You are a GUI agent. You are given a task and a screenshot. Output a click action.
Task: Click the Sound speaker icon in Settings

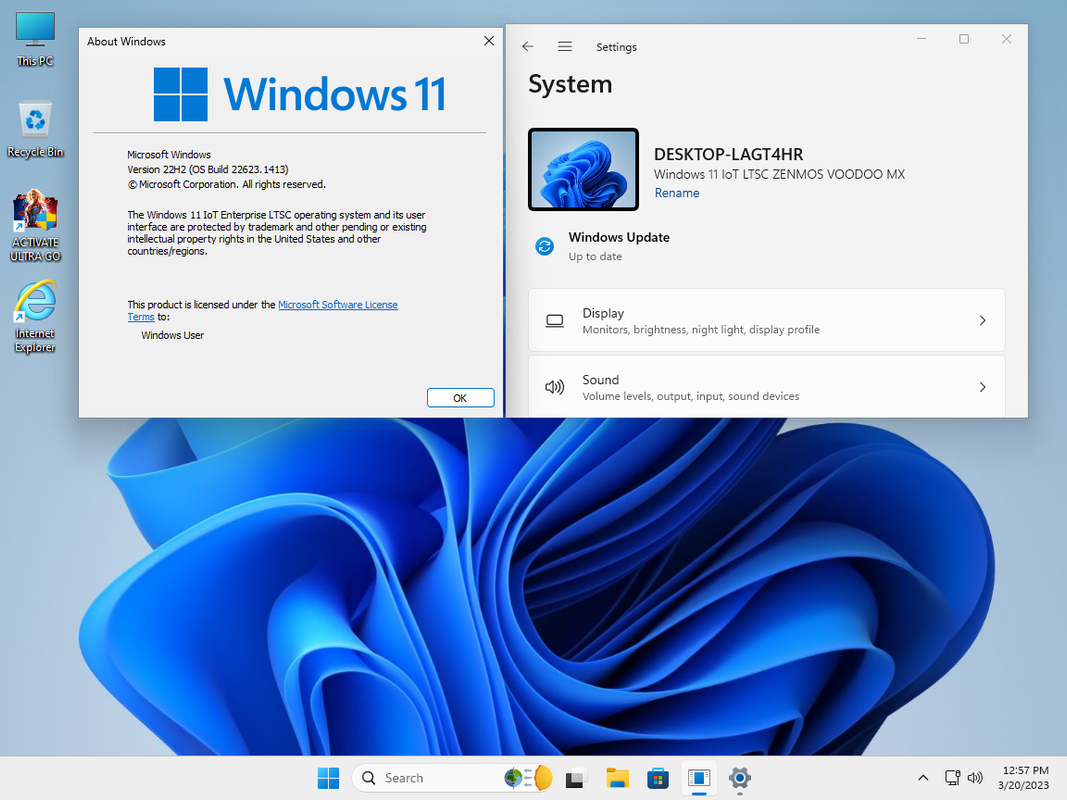coord(555,387)
